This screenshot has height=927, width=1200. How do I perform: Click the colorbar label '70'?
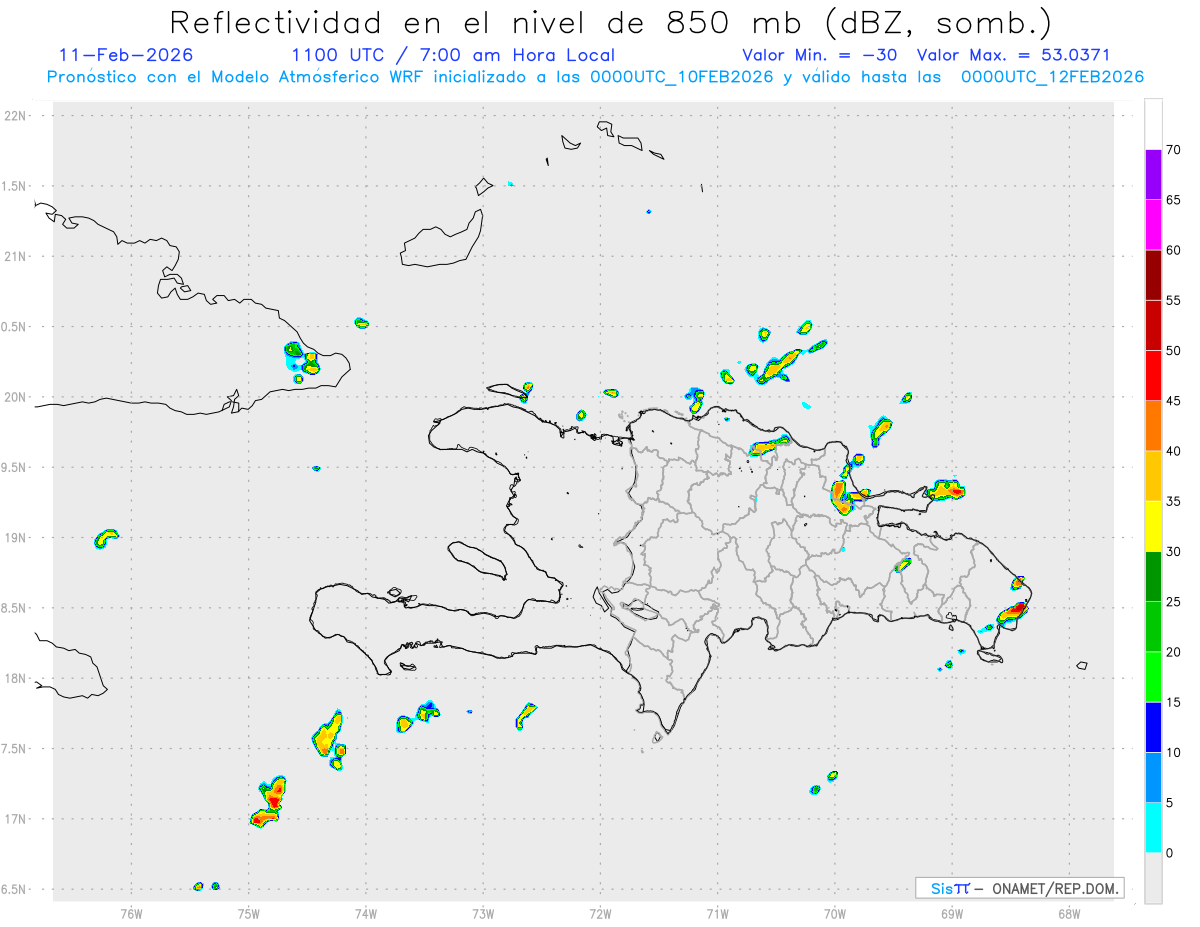coord(1174,150)
